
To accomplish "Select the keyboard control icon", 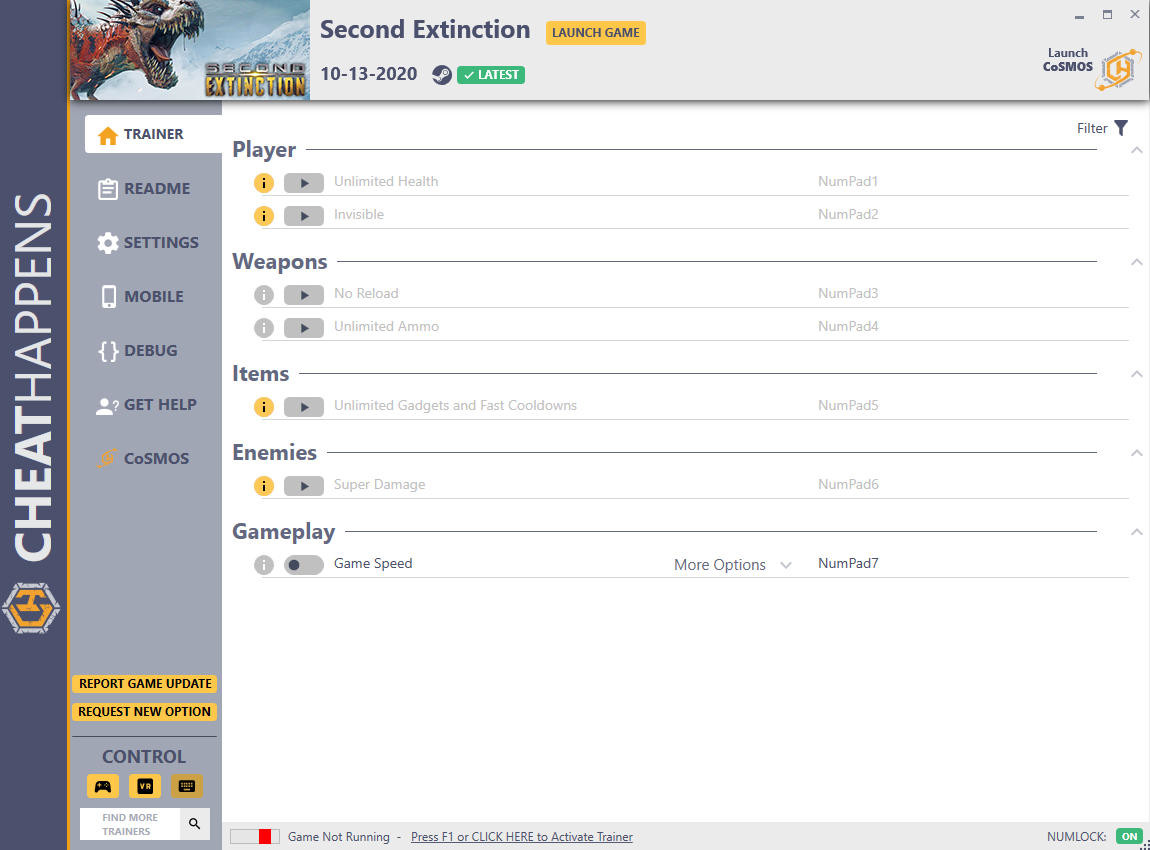I will 187,786.
